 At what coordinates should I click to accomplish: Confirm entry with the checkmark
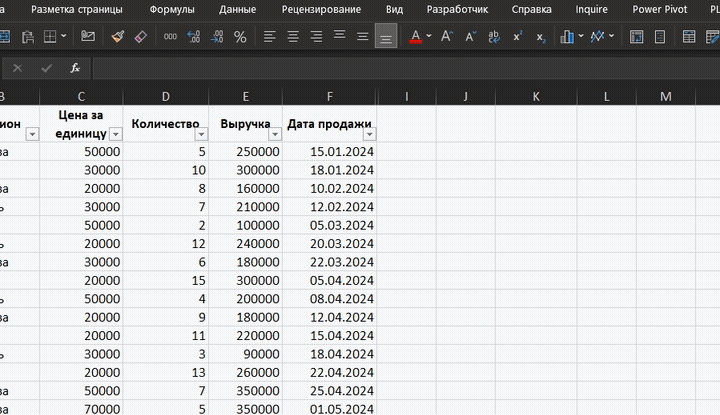point(46,68)
